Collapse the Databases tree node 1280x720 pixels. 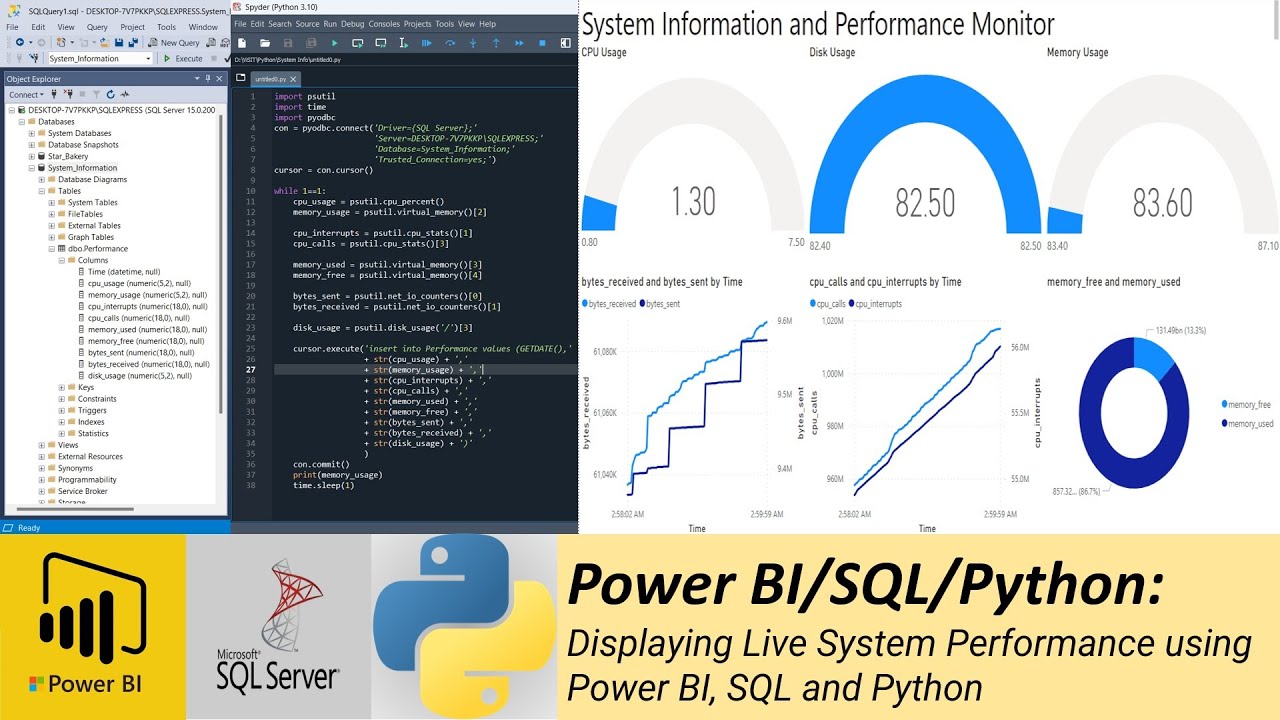point(21,122)
